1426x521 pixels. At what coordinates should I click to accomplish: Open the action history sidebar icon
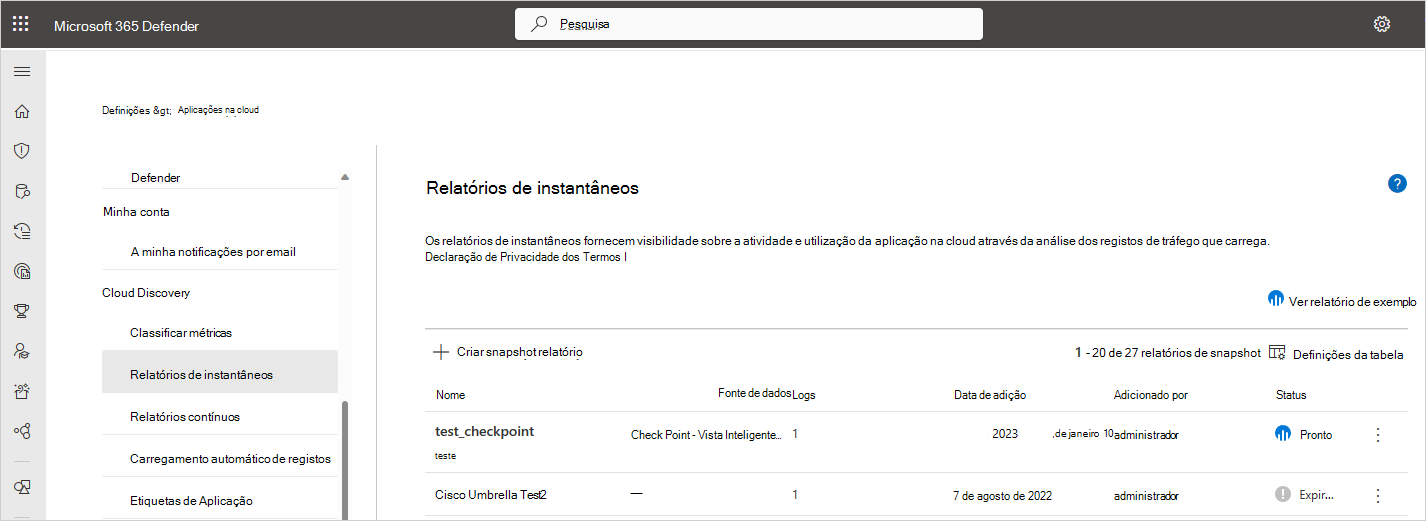(21, 231)
